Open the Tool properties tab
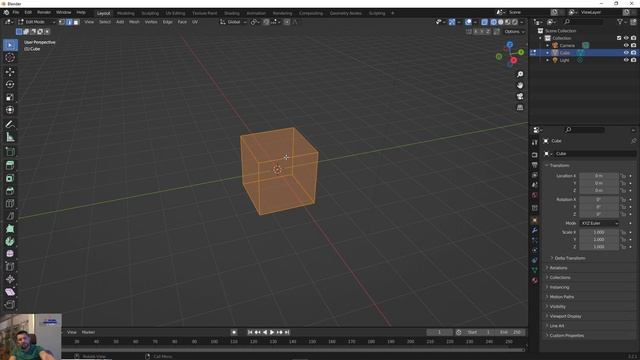This screenshot has width=640, height=360. point(535,142)
